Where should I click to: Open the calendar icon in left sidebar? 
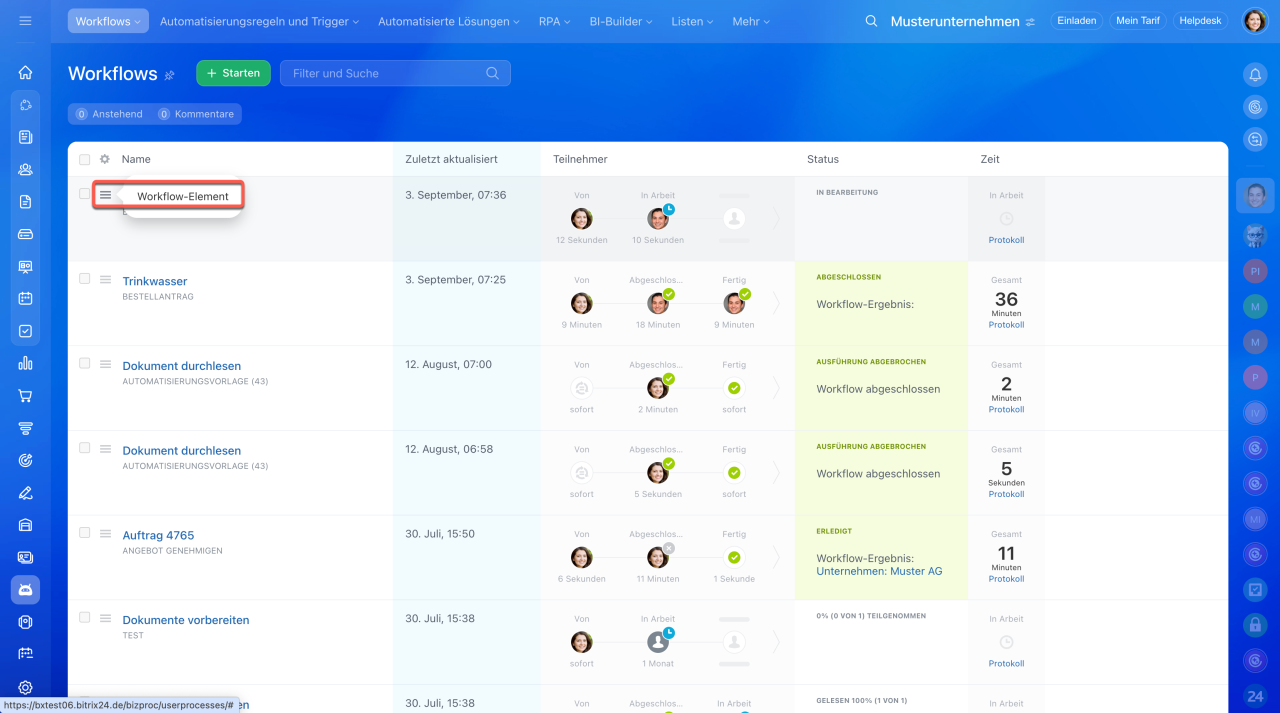pyautogui.click(x=25, y=298)
